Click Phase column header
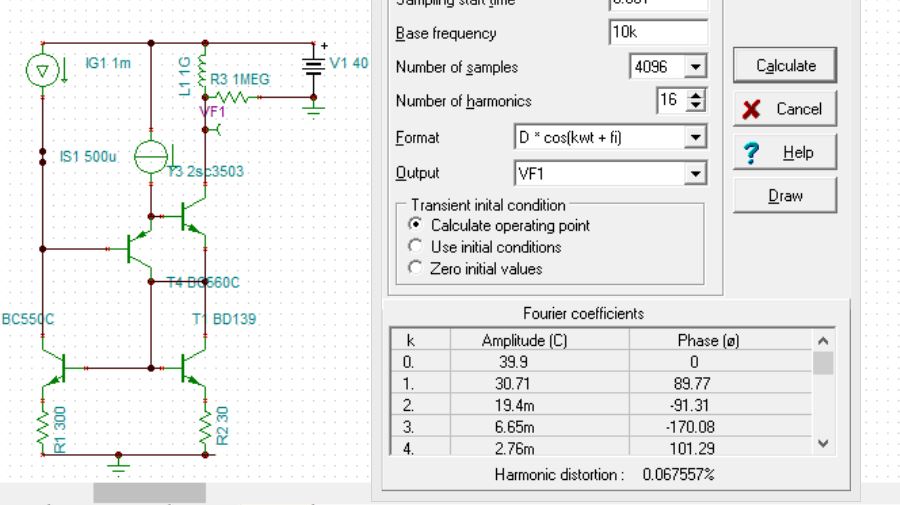Image resolution: width=900 pixels, height=505 pixels. coord(720,340)
